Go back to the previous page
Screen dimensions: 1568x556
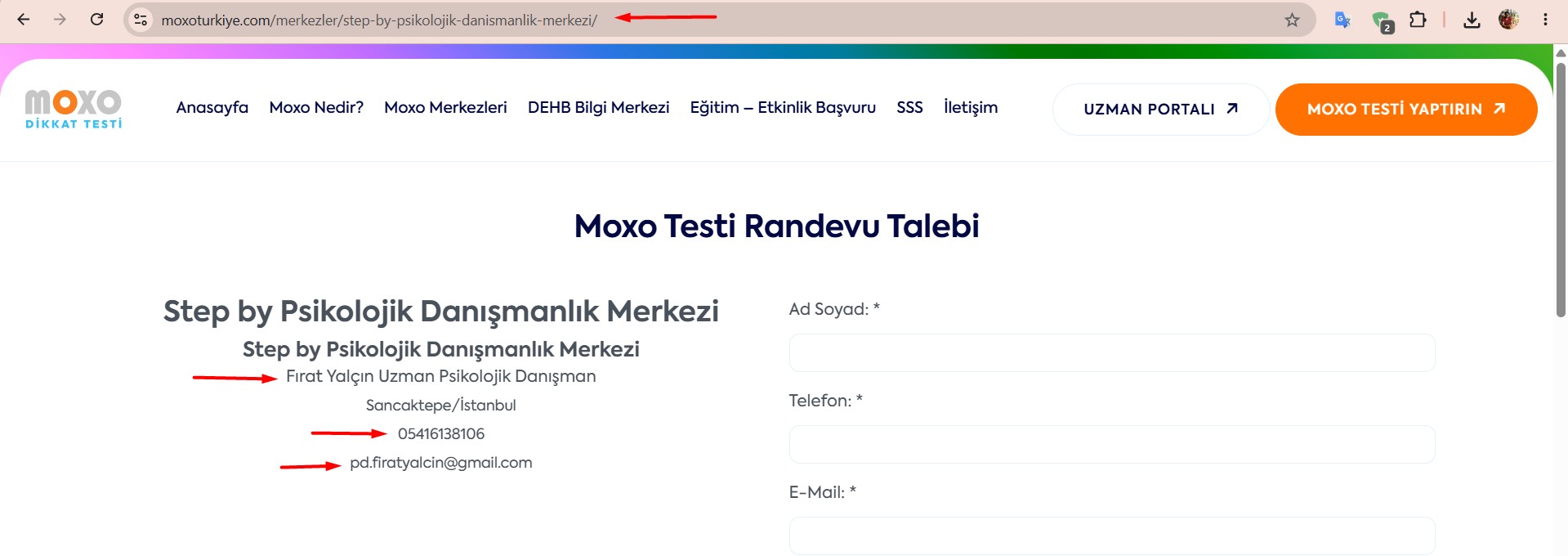click(x=24, y=20)
